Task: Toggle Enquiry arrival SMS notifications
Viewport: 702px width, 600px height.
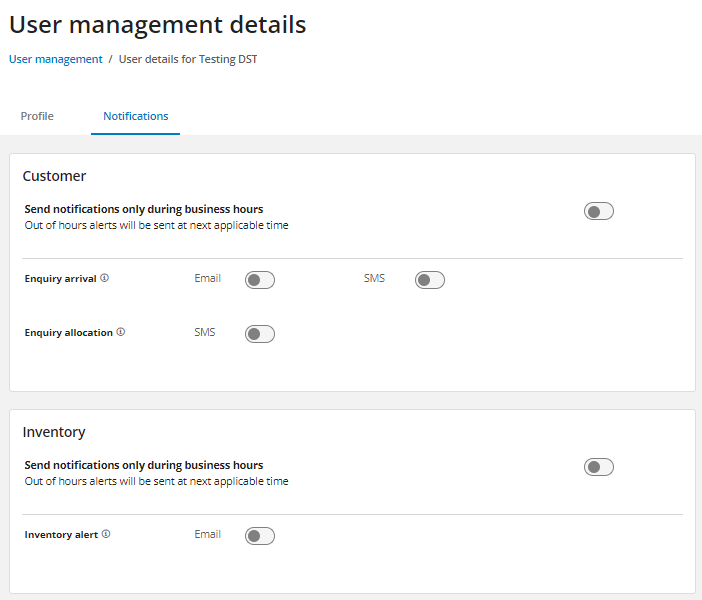Action: [429, 280]
